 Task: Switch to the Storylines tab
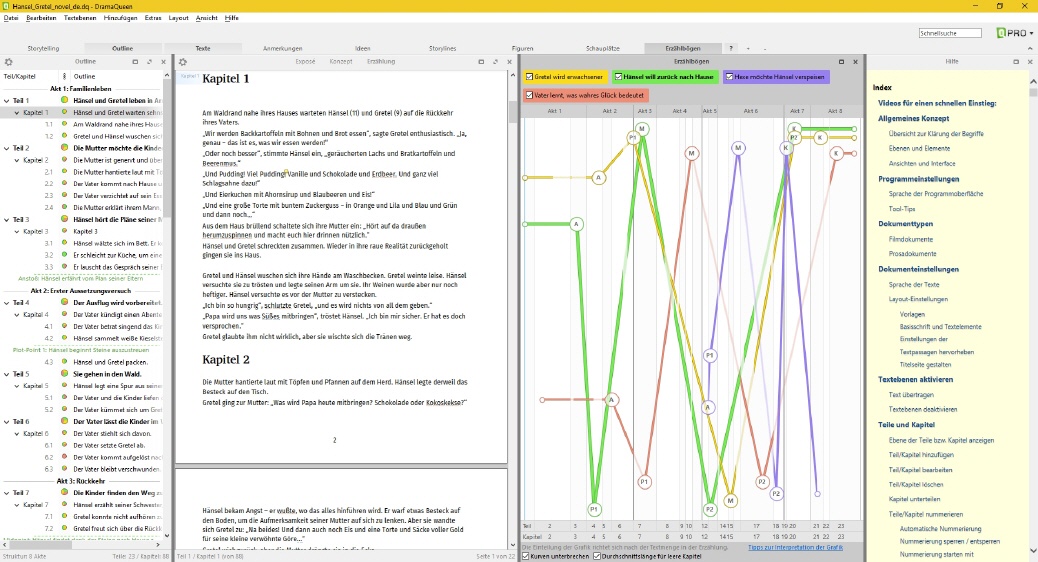(x=441, y=48)
